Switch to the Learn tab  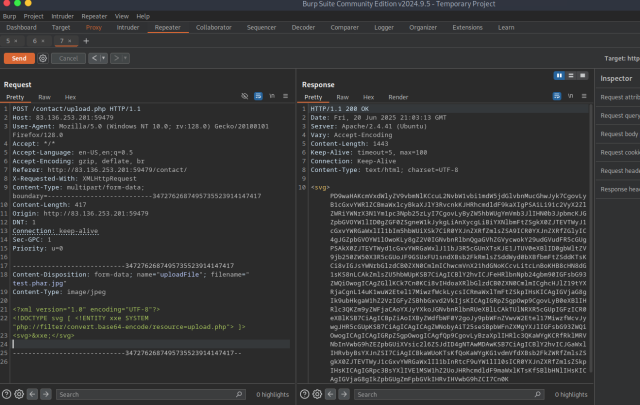(506, 27)
